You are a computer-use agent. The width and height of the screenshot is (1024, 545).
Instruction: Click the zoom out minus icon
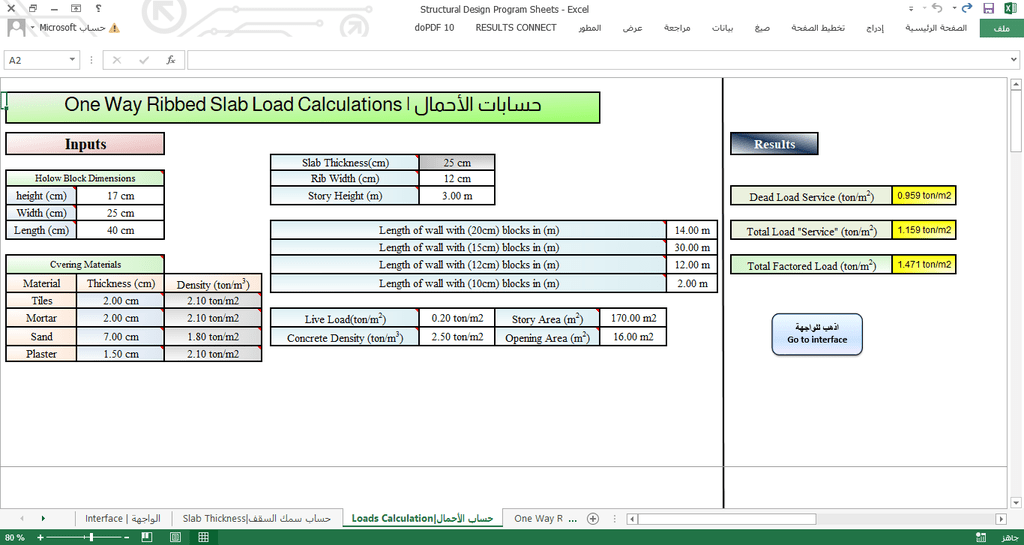click(127, 537)
